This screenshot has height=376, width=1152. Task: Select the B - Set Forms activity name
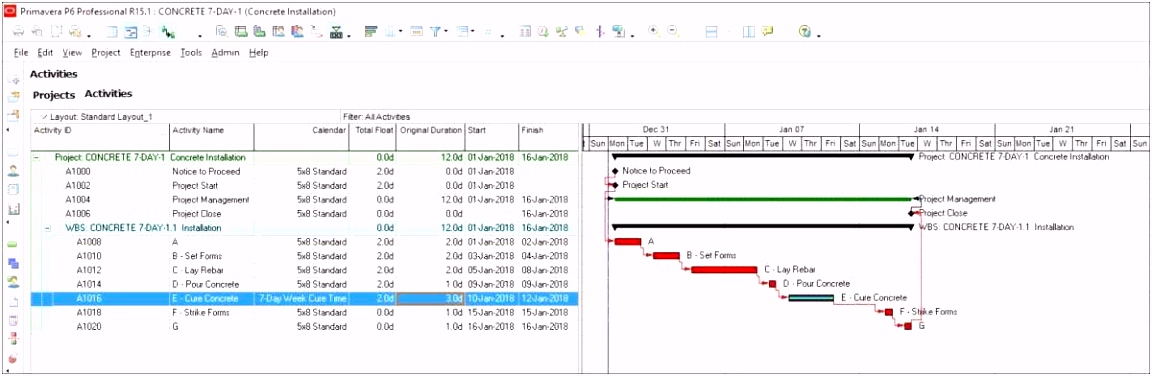click(197, 256)
